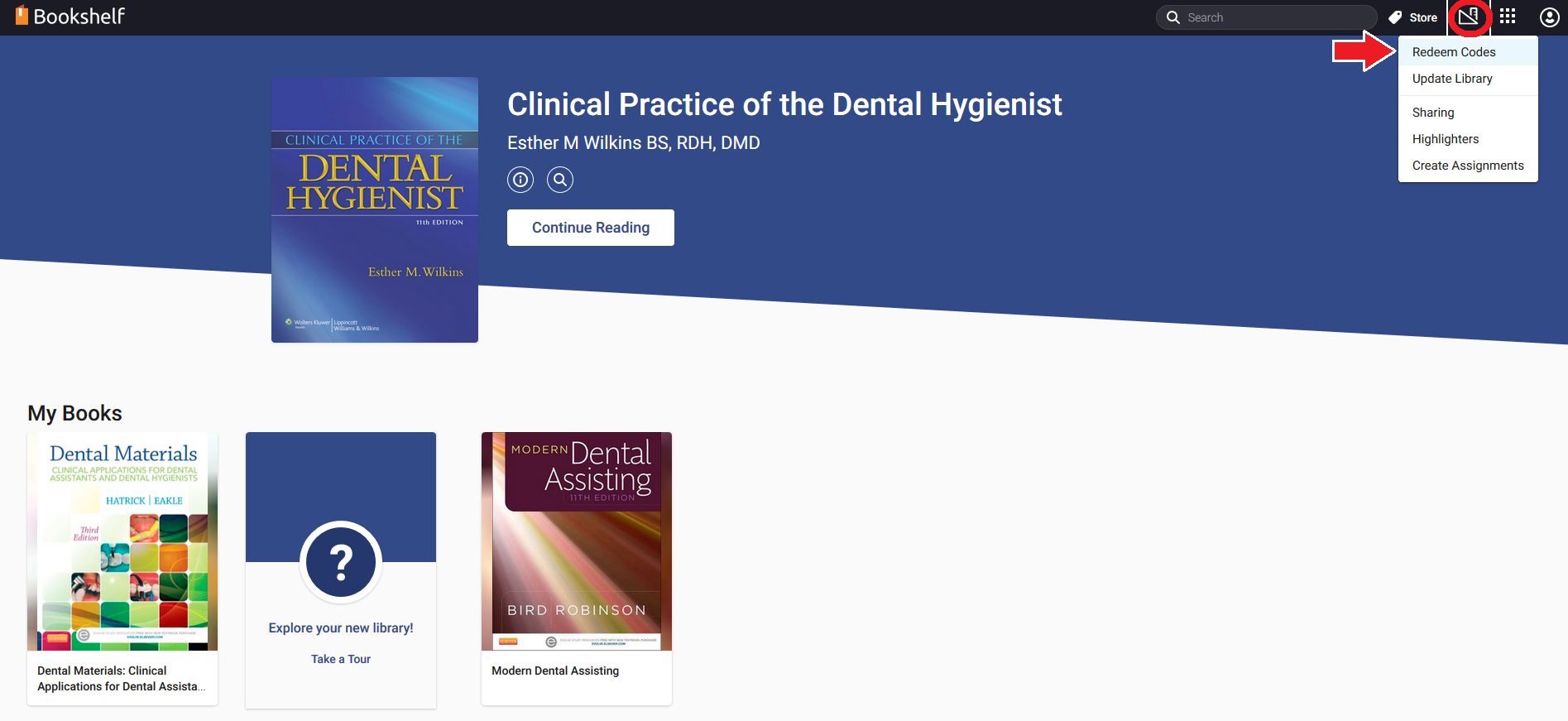Open Highlighters from the menu
1568x721 pixels.
[x=1468, y=139]
